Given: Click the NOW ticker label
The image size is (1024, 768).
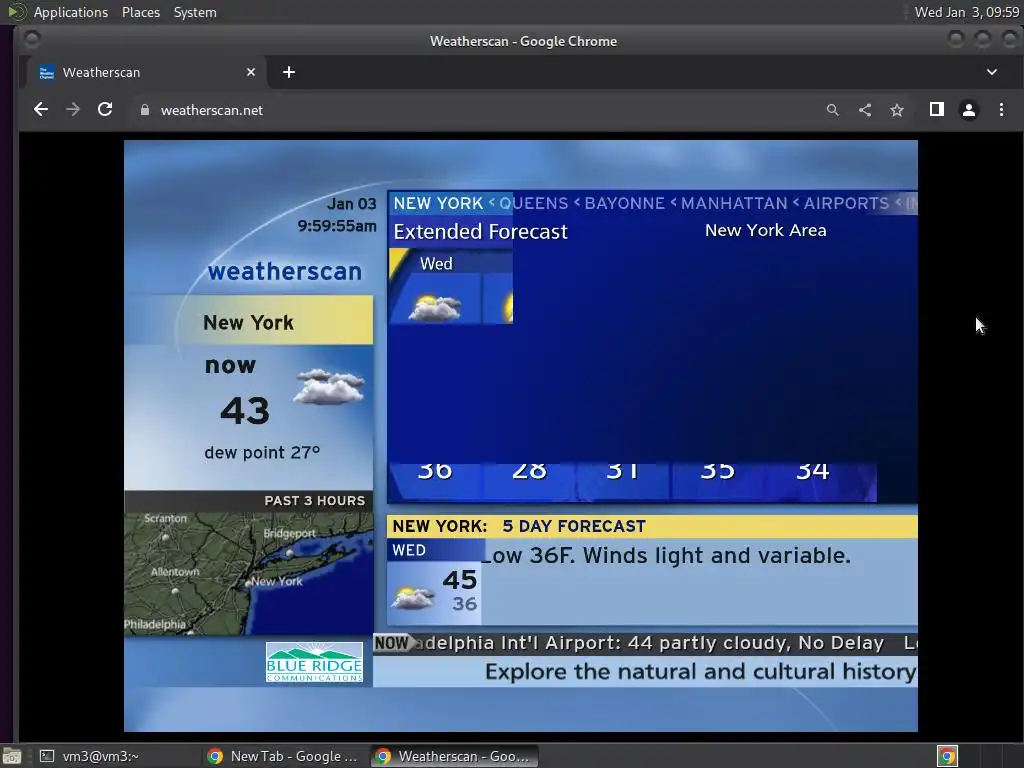Looking at the screenshot, I should tap(391, 643).
